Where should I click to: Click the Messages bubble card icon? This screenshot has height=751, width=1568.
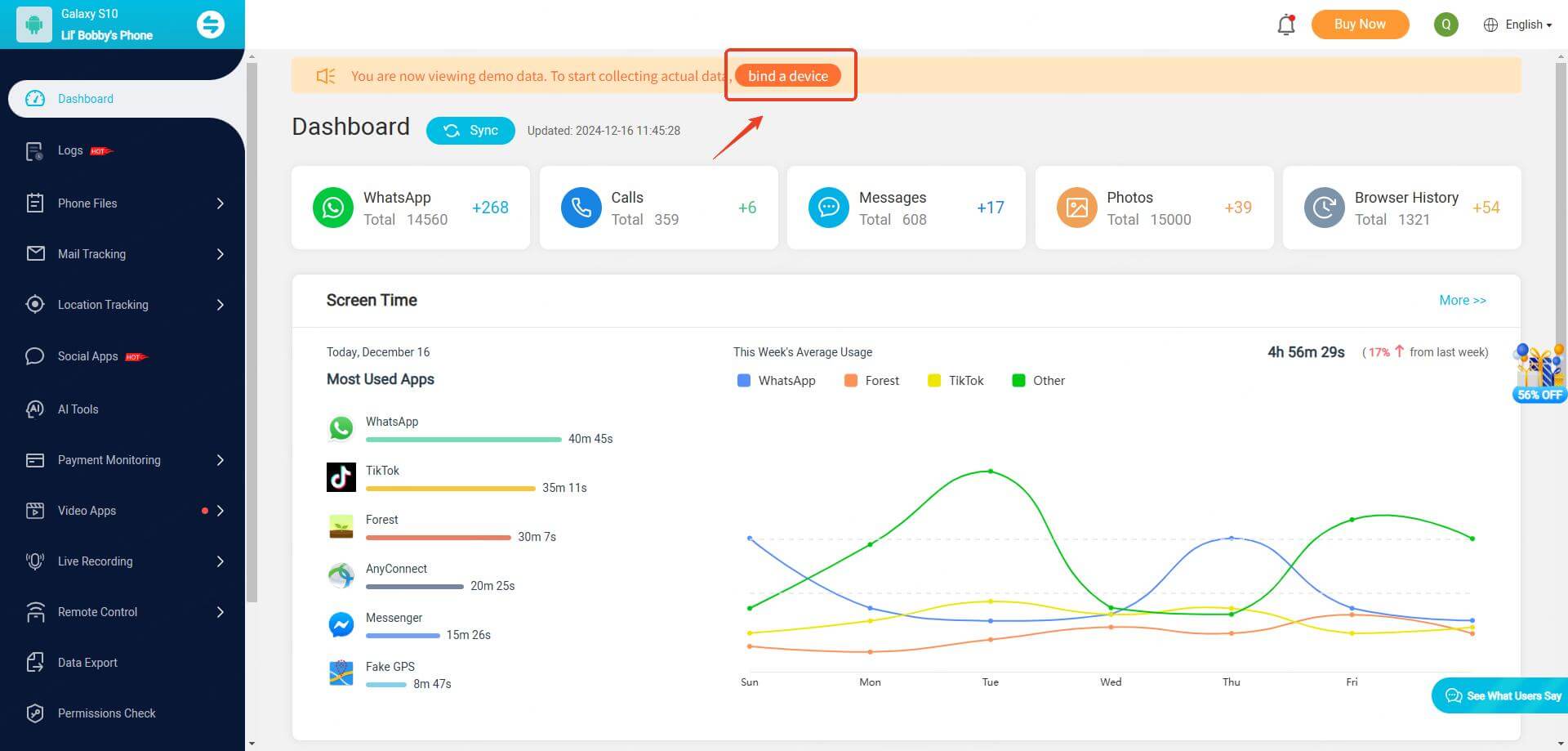point(829,208)
